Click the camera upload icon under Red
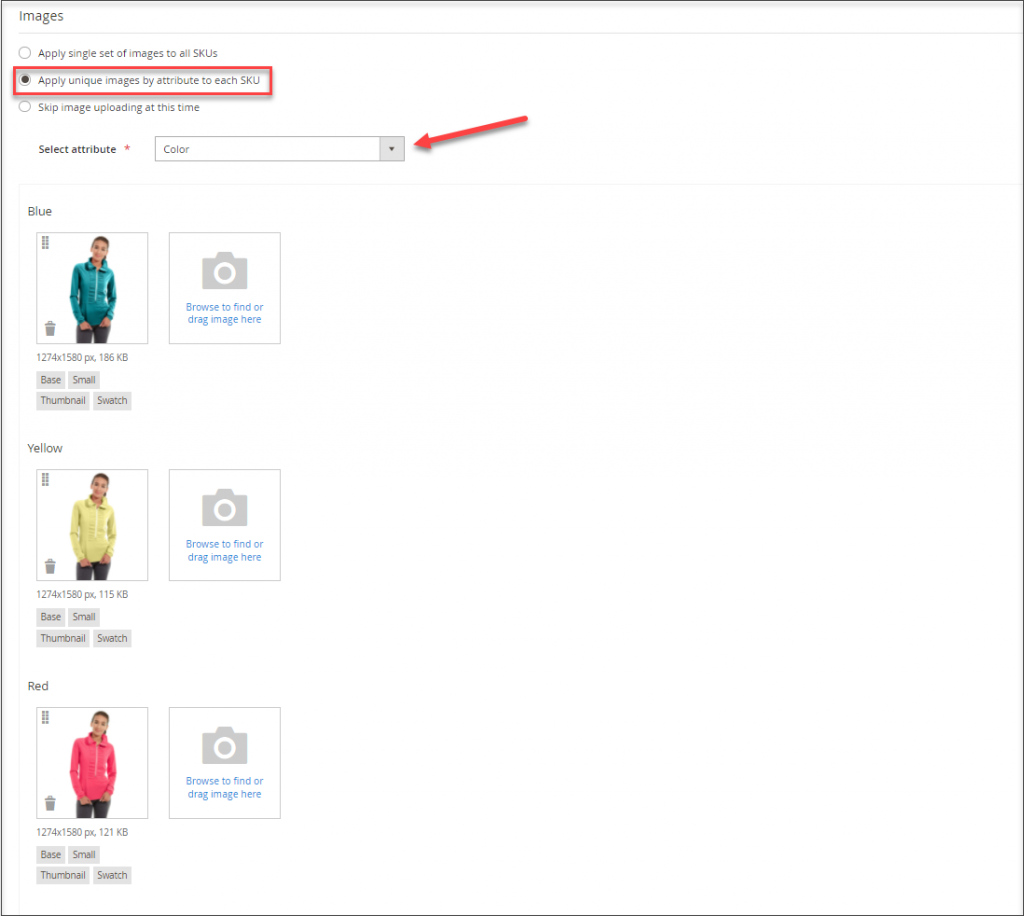Image resolution: width=1024 pixels, height=916 pixels. 224,745
